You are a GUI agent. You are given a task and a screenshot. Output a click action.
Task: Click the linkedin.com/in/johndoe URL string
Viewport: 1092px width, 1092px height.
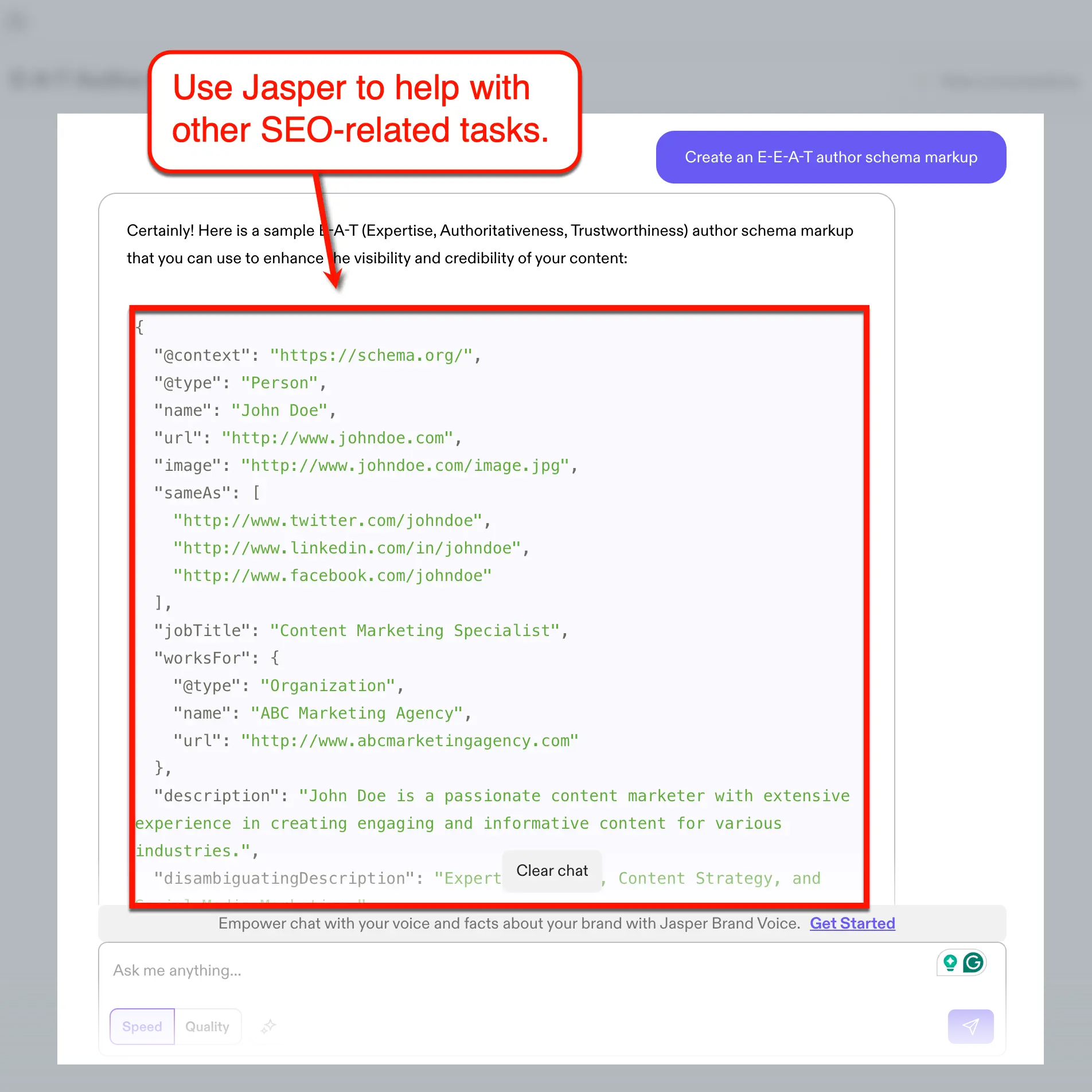click(346, 548)
